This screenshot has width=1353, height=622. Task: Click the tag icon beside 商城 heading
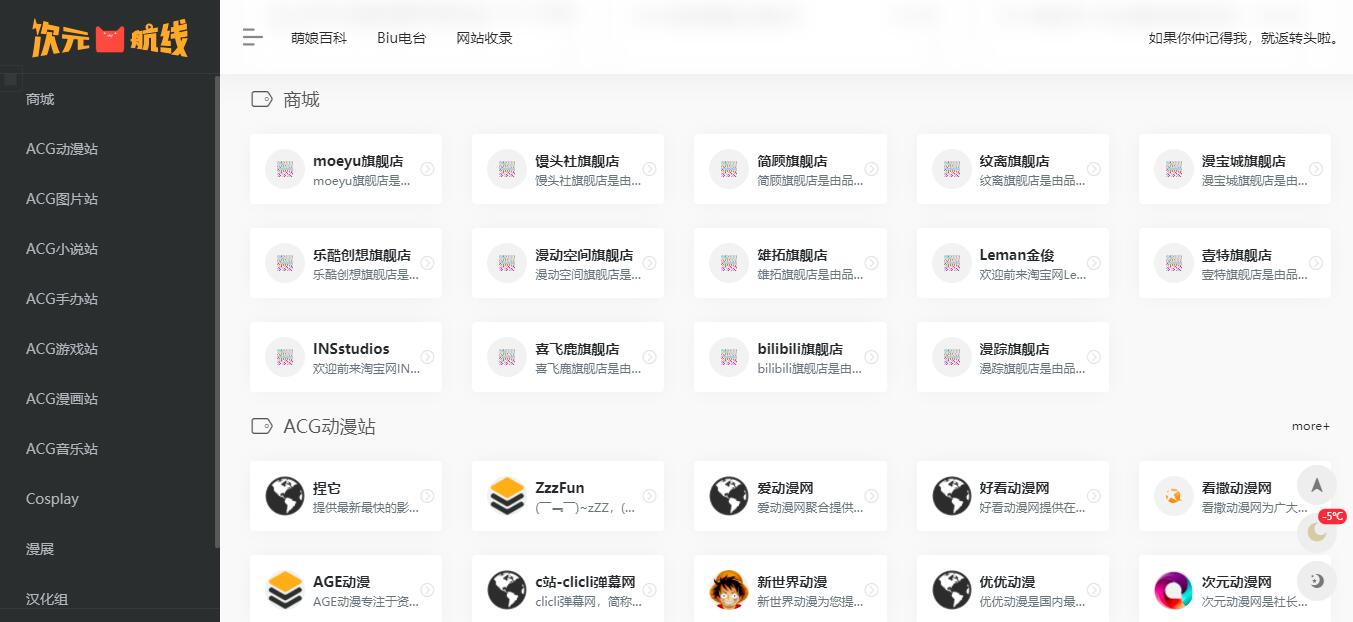point(261,99)
